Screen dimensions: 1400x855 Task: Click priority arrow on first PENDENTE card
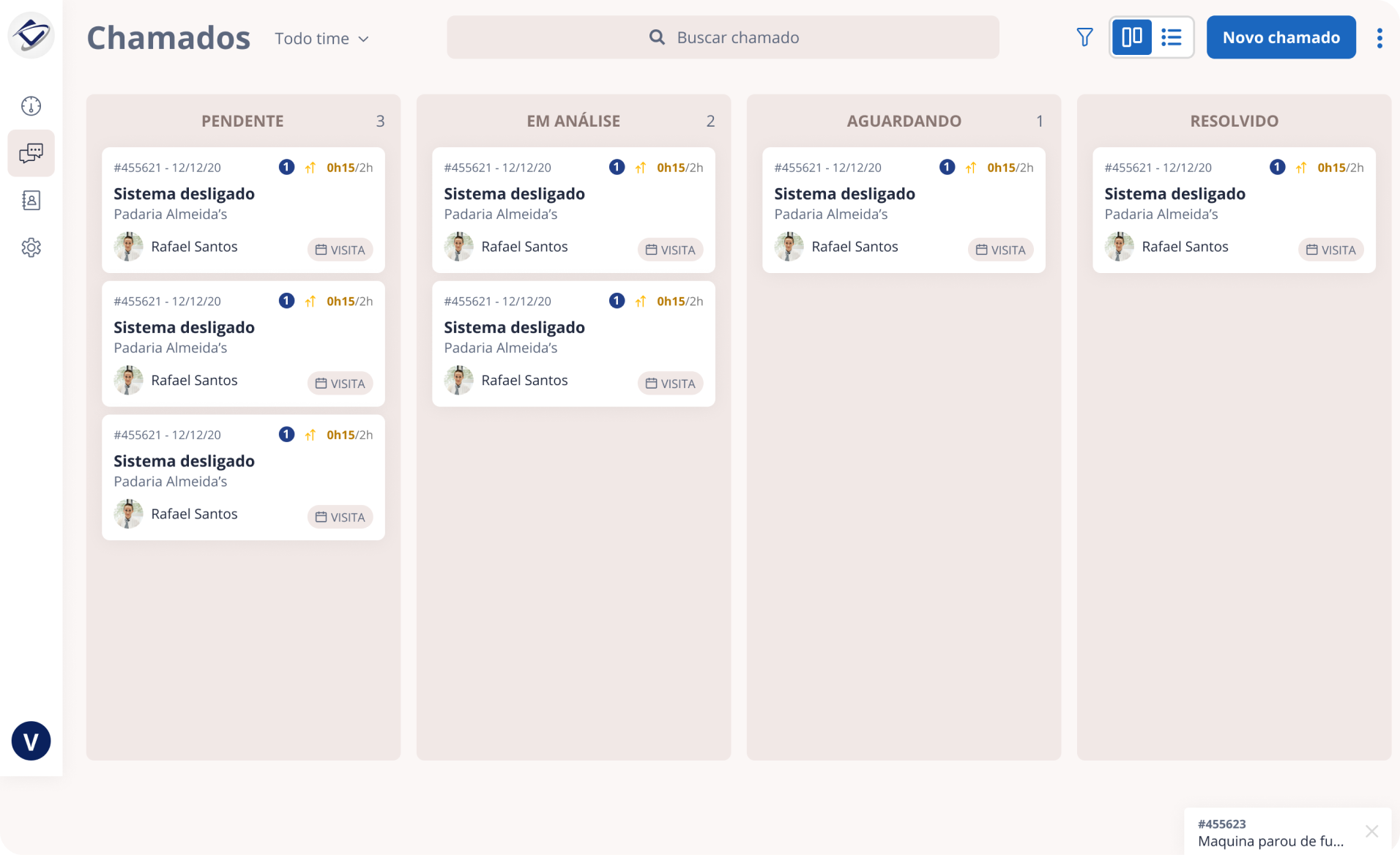(x=310, y=168)
